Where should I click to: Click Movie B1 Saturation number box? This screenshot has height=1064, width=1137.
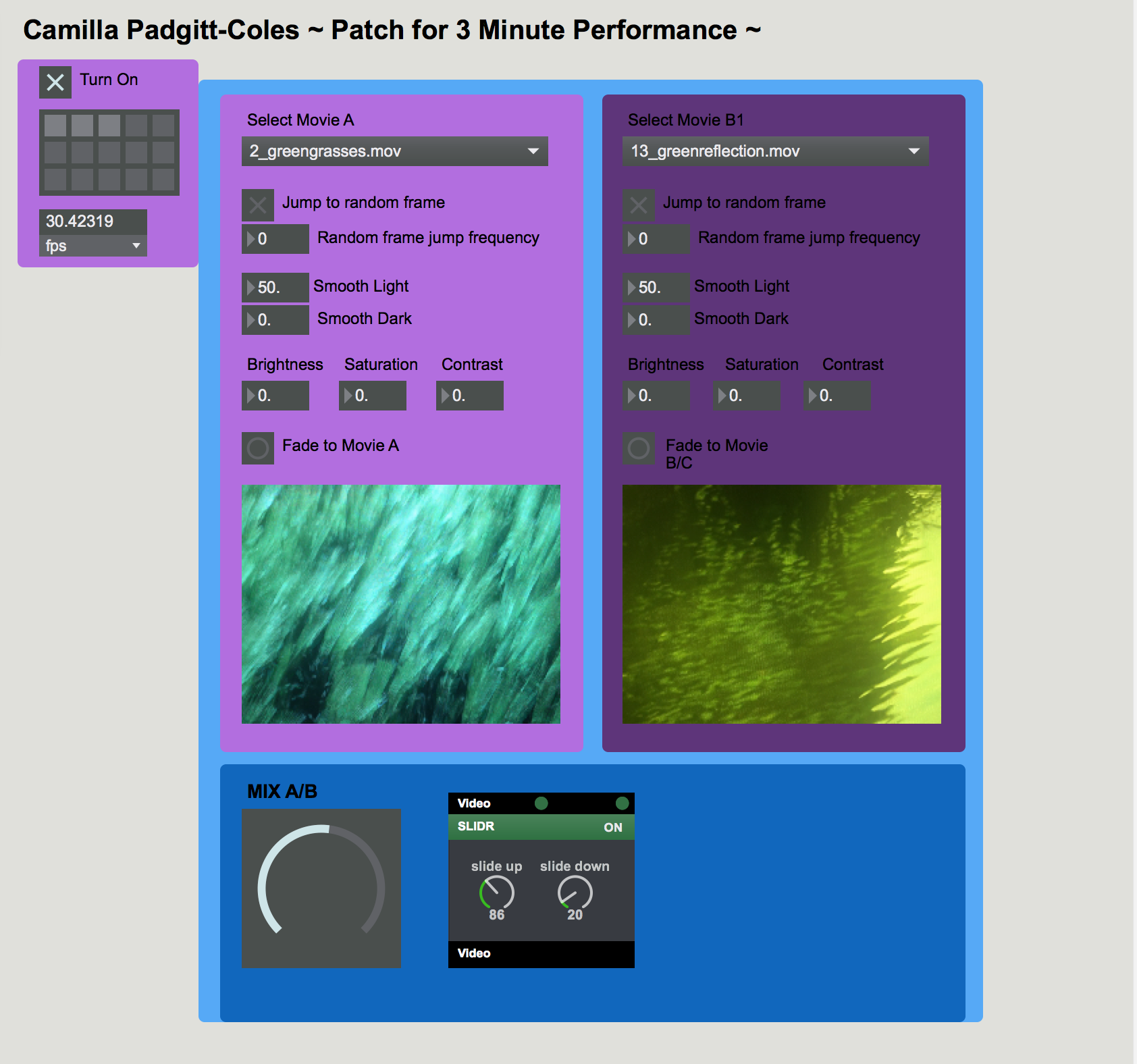coord(747,396)
